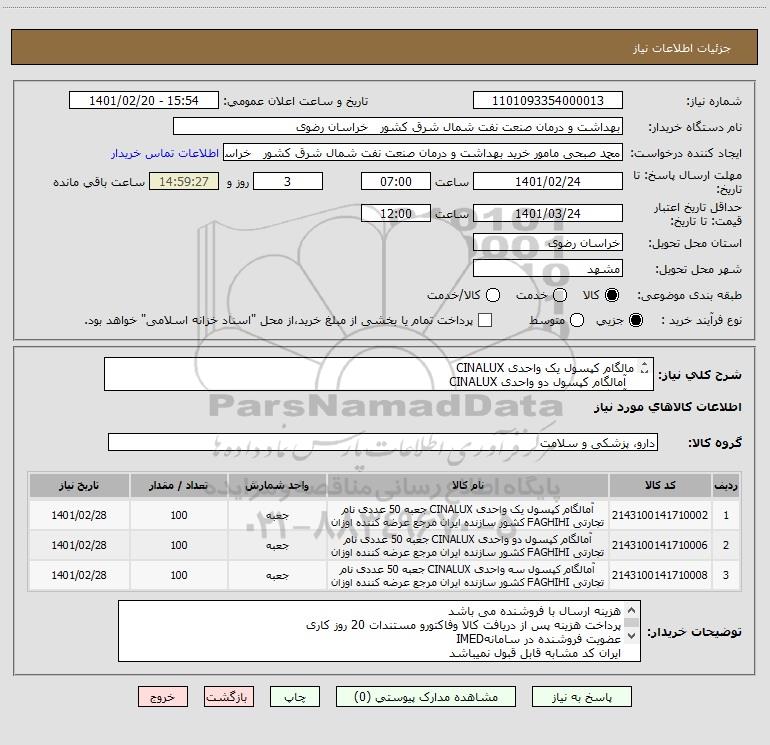The image size is (770, 745).
Task: Select the کالا/خدمت radio button
Action: pos(493,295)
